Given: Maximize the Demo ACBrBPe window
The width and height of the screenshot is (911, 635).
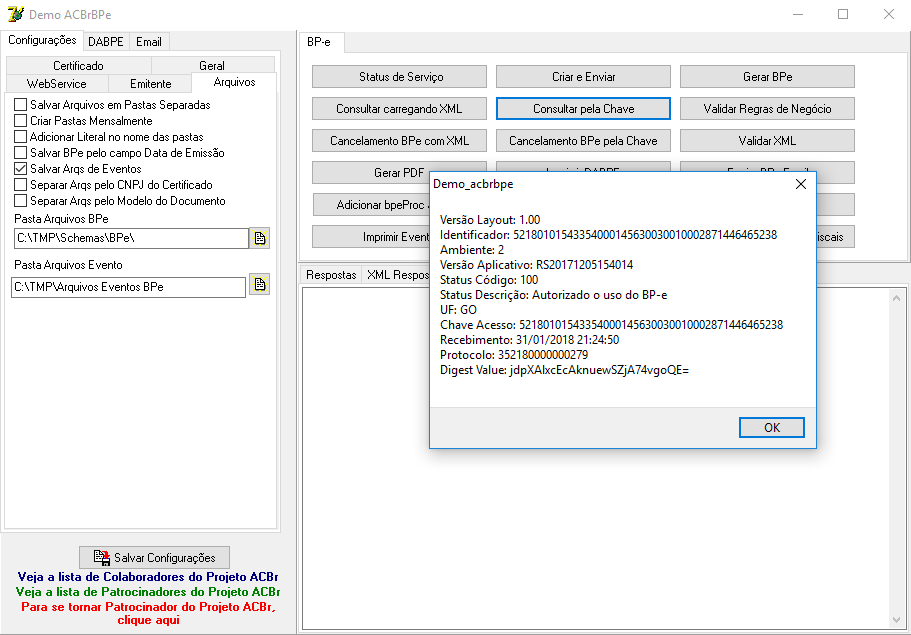Looking at the screenshot, I should coord(843,14).
